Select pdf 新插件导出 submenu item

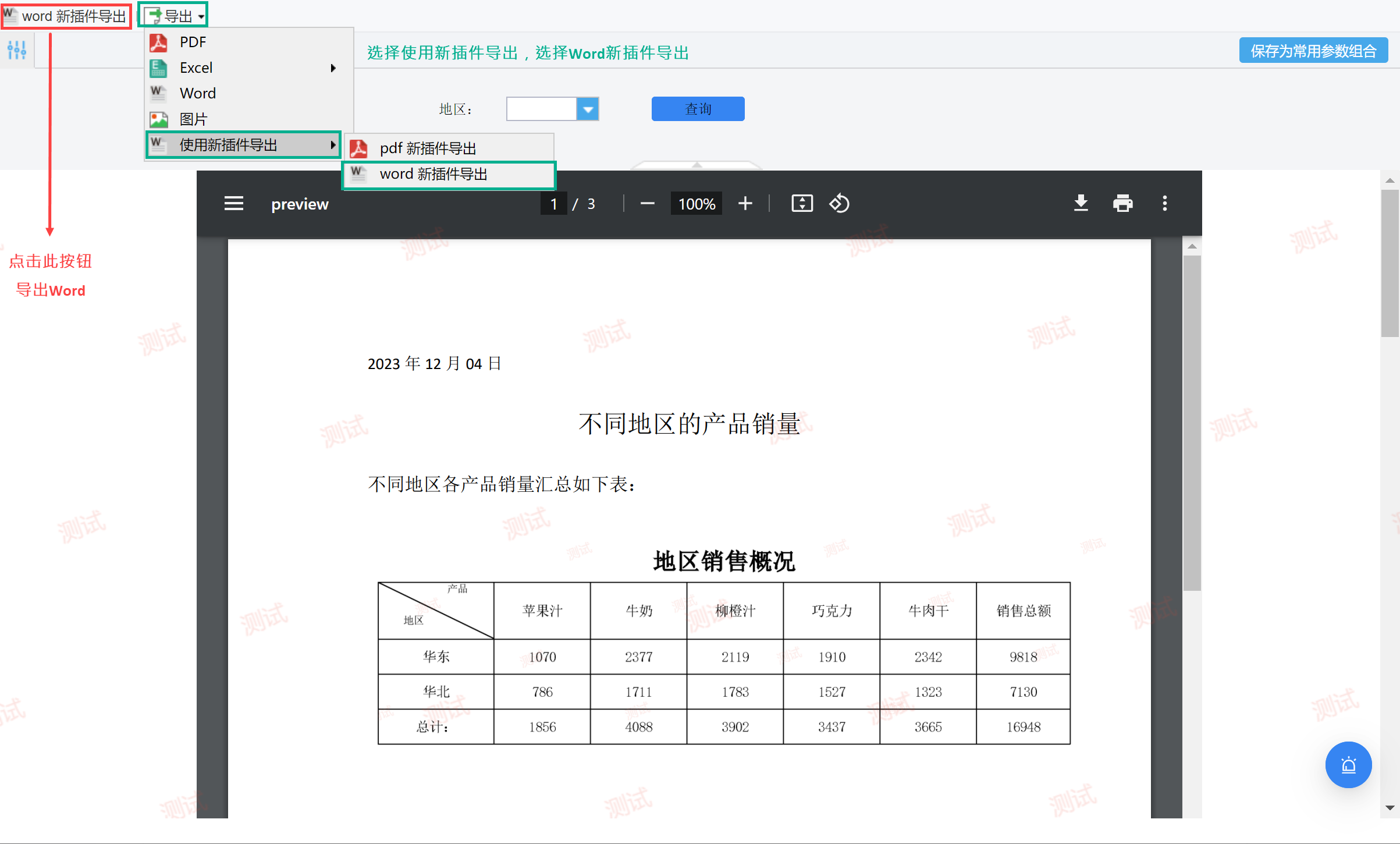(428, 148)
